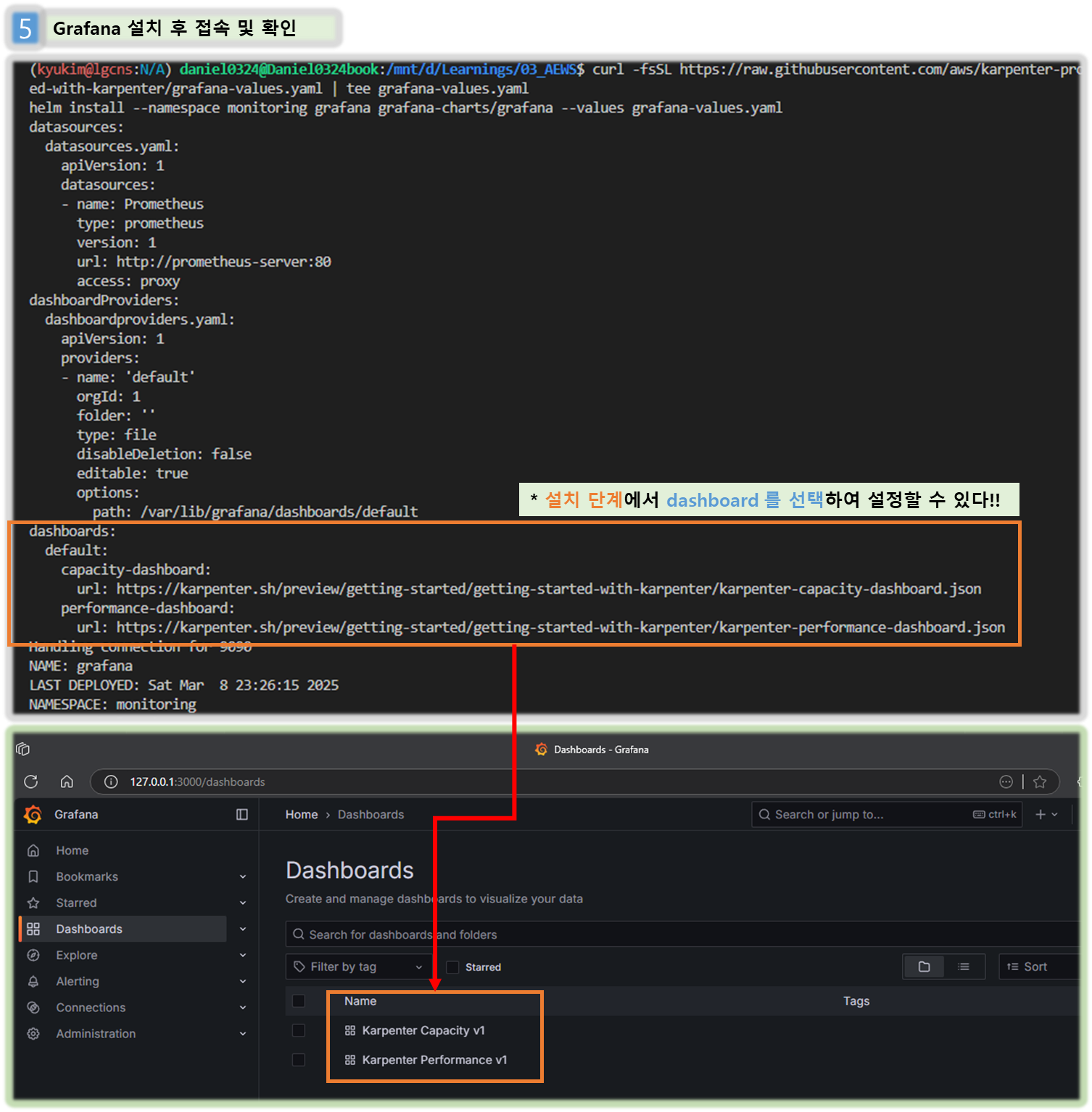Open Bookmarks in the sidebar menu

point(87,876)
